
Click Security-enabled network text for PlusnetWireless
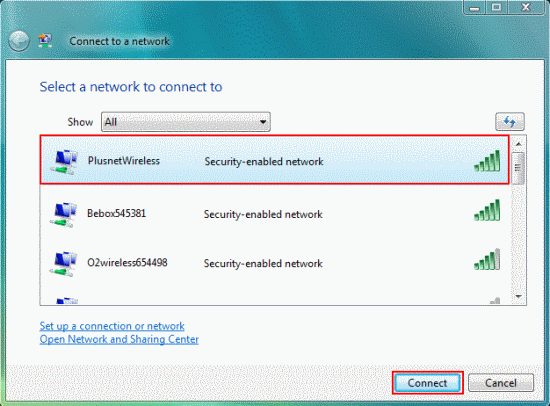pyautogui.click(x=264, y=162)
